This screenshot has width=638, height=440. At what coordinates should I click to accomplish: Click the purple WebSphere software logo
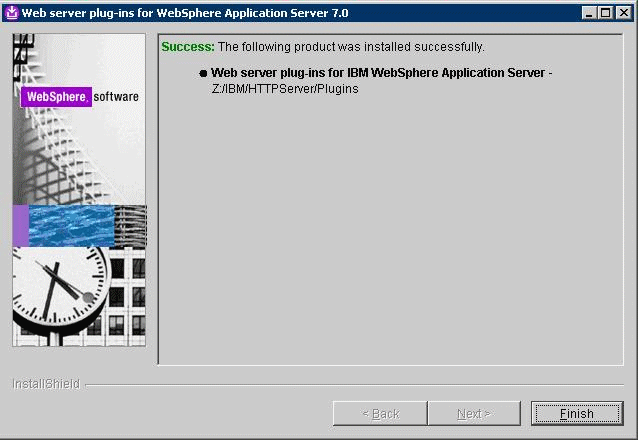pyautogui.click(x=56, y=97)
